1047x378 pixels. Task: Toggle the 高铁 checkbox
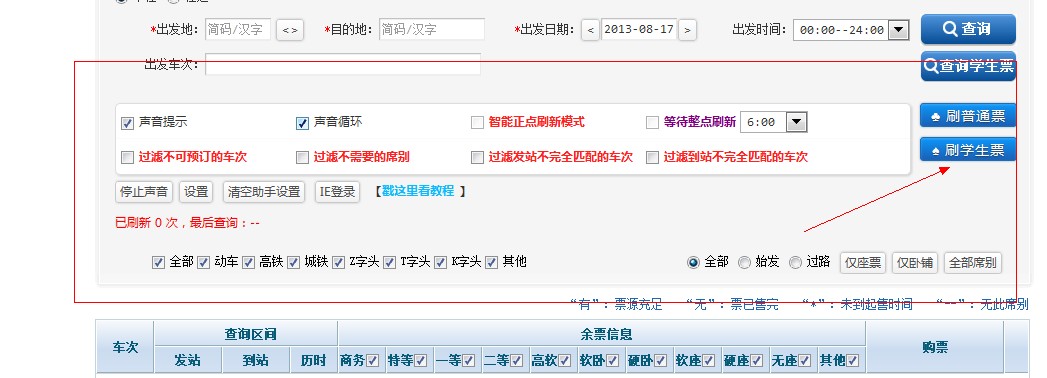[x=248, y=262]
